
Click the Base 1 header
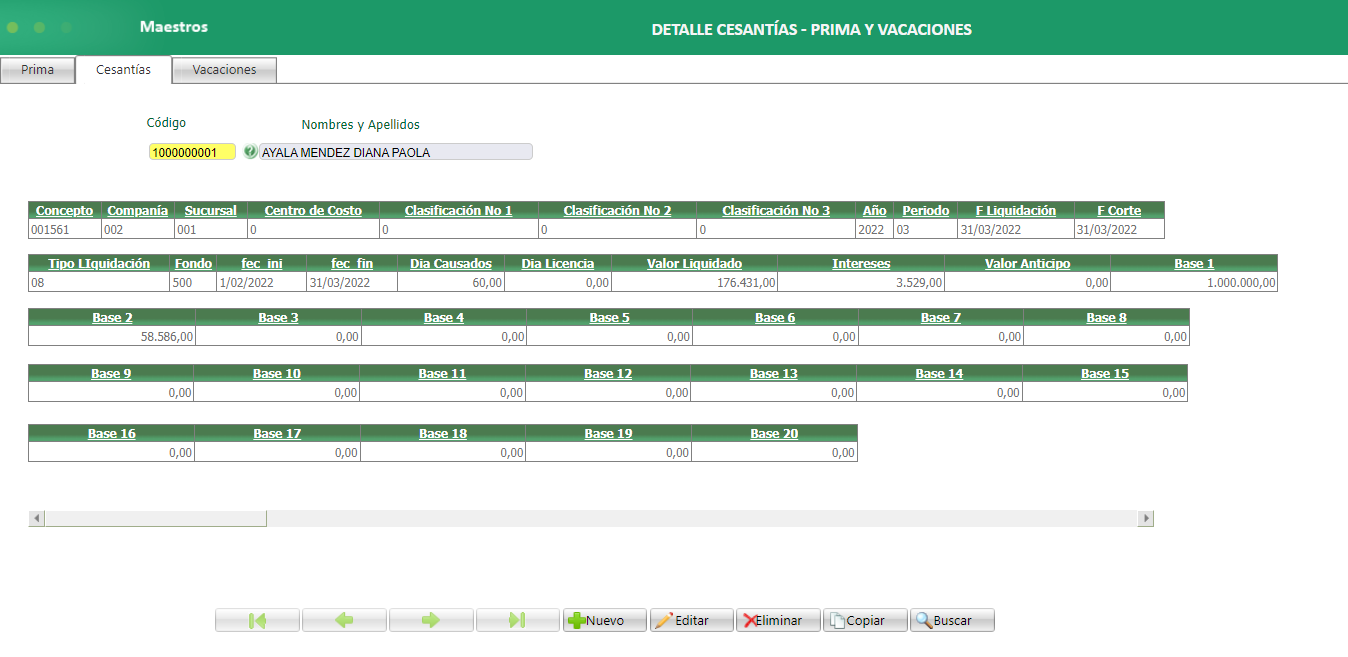coord(1194,263)
